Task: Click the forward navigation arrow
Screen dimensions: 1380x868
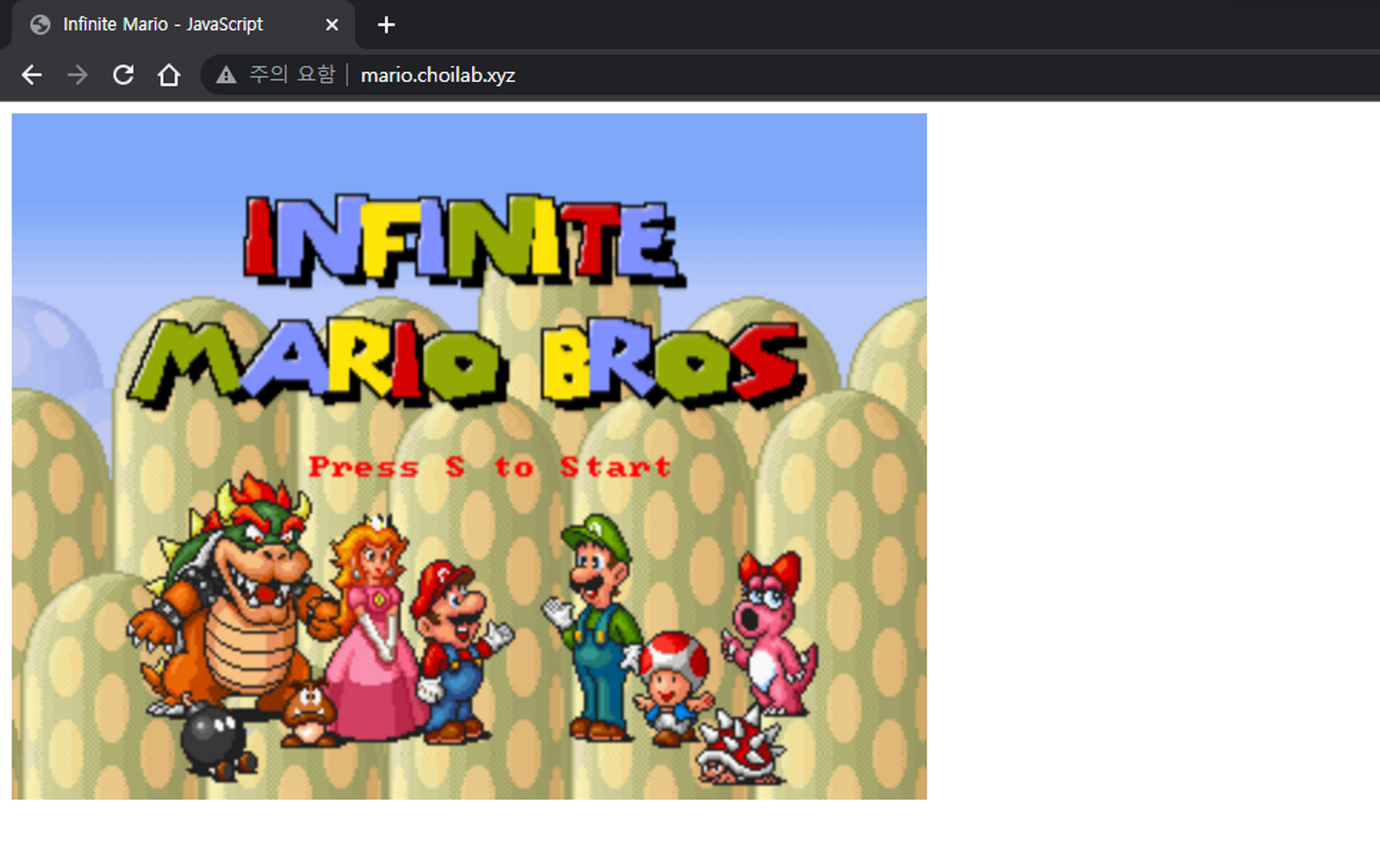Action: click(77, 75)
